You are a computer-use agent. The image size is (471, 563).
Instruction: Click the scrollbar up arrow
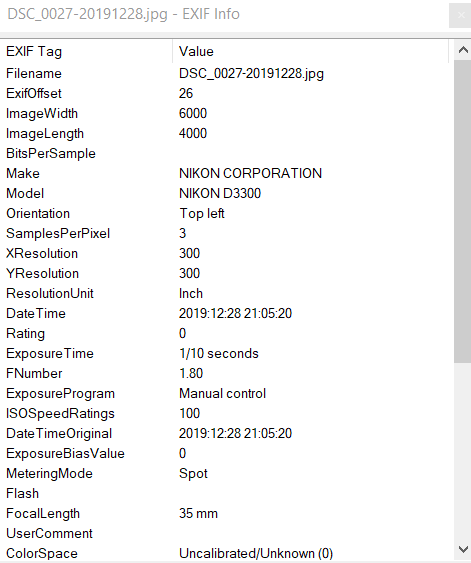click(462, 50)
